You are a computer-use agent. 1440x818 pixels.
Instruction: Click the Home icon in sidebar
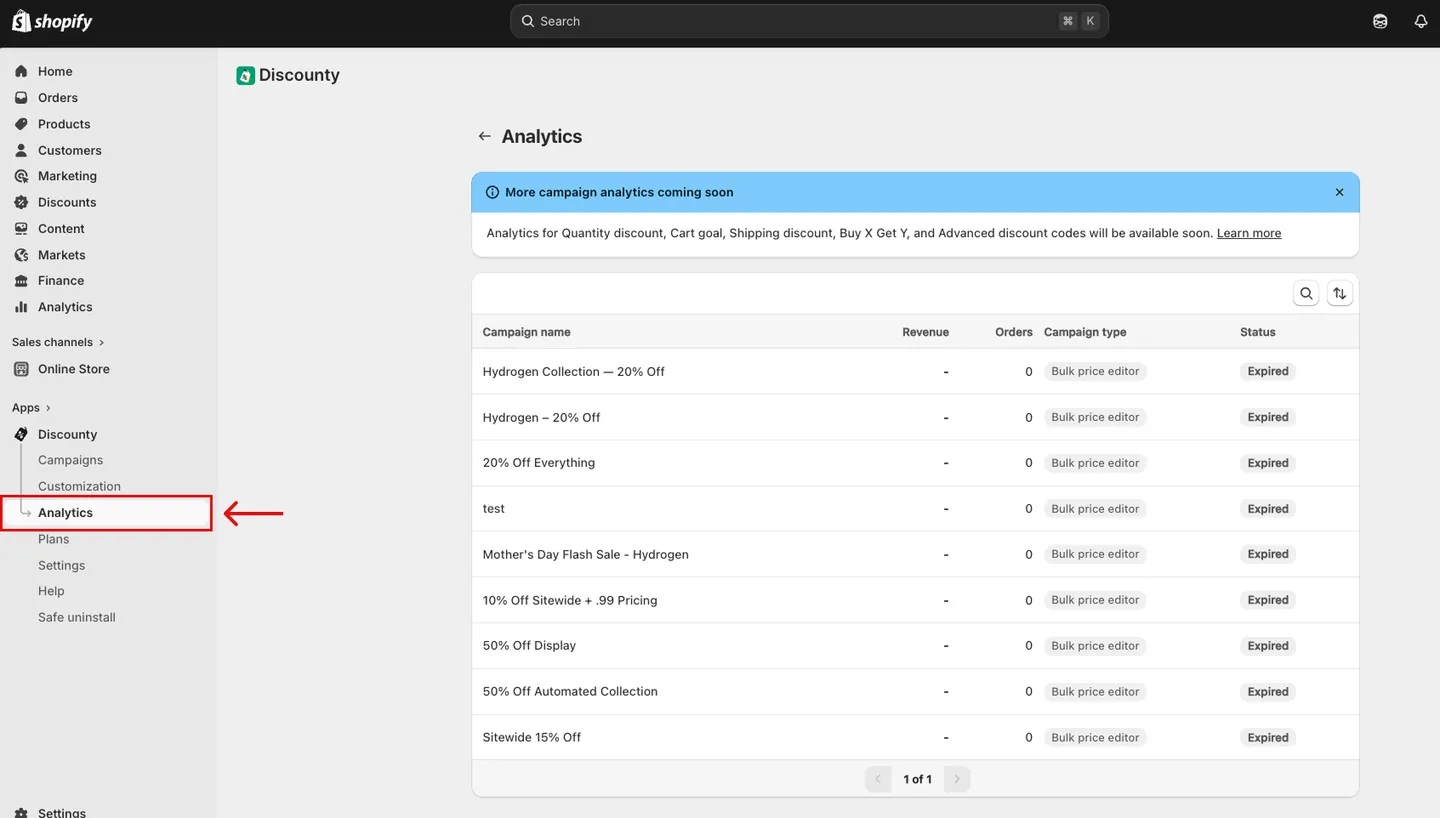tap(21, 71)
